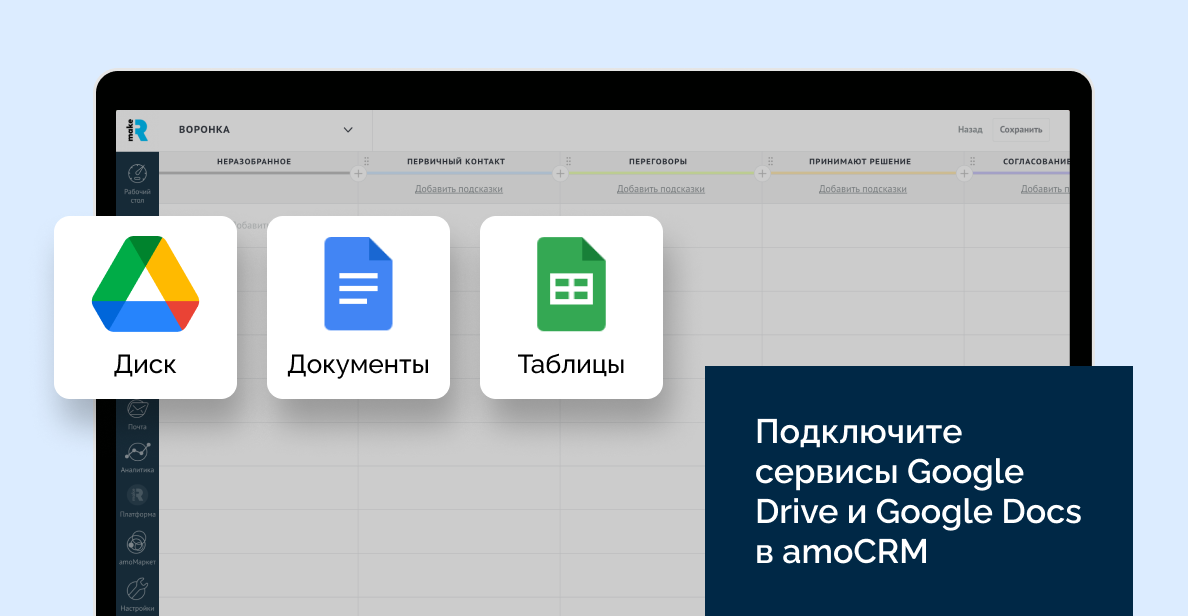Screen dimensions: 1188x616
Task: Click Добавить подсказки under Принимают решение
Action: point(862,189)
